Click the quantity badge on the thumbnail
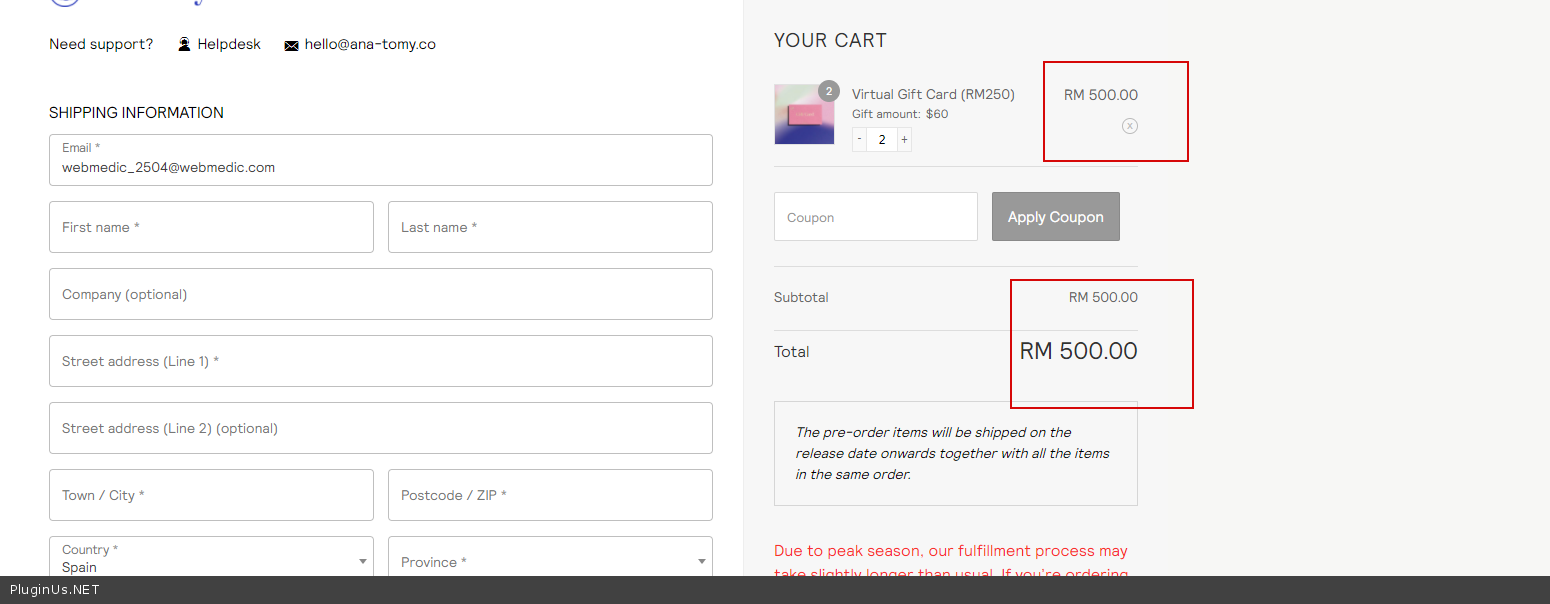 coord(828,91)
